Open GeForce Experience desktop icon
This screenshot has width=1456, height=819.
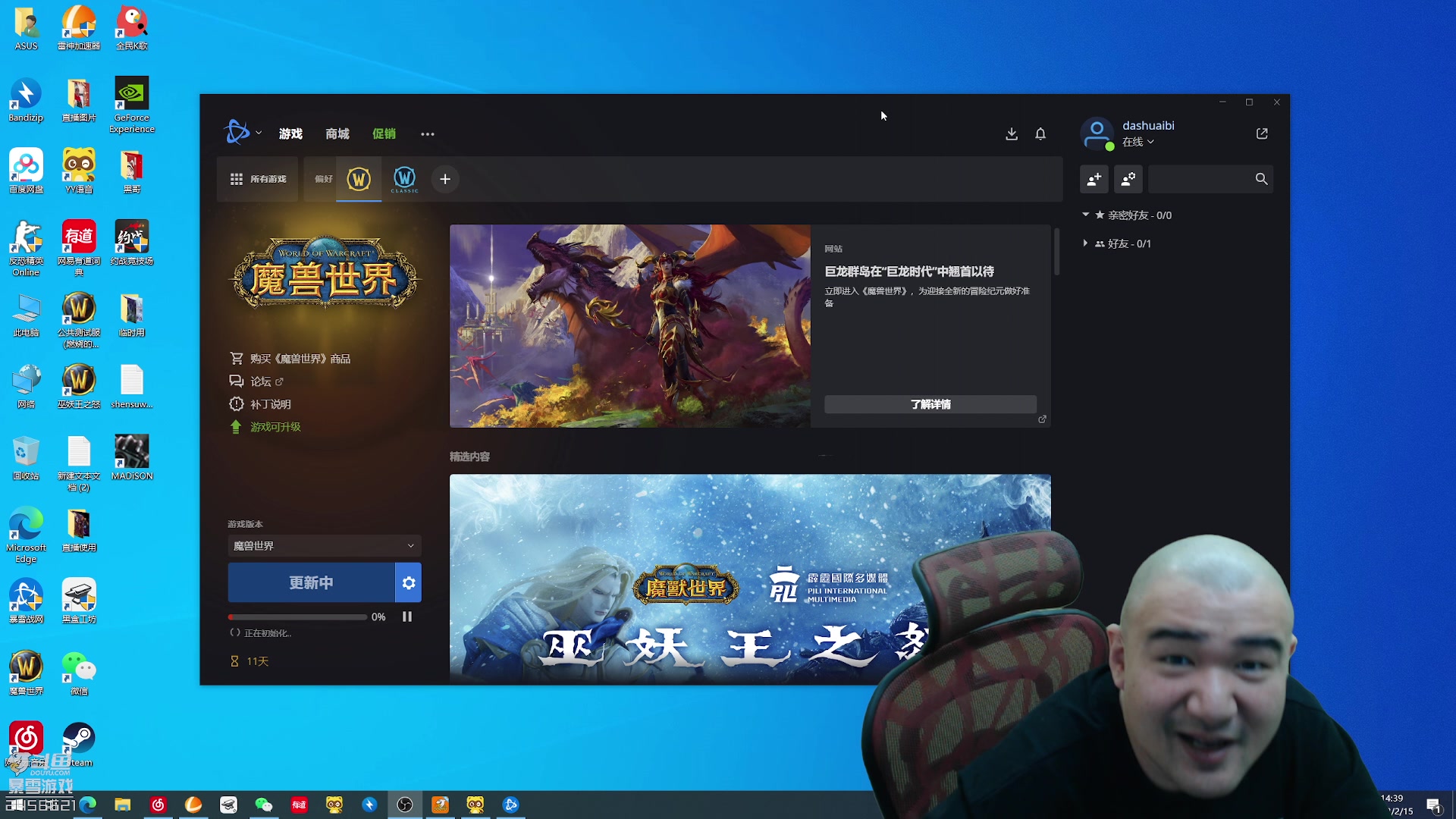coord(131,105)
